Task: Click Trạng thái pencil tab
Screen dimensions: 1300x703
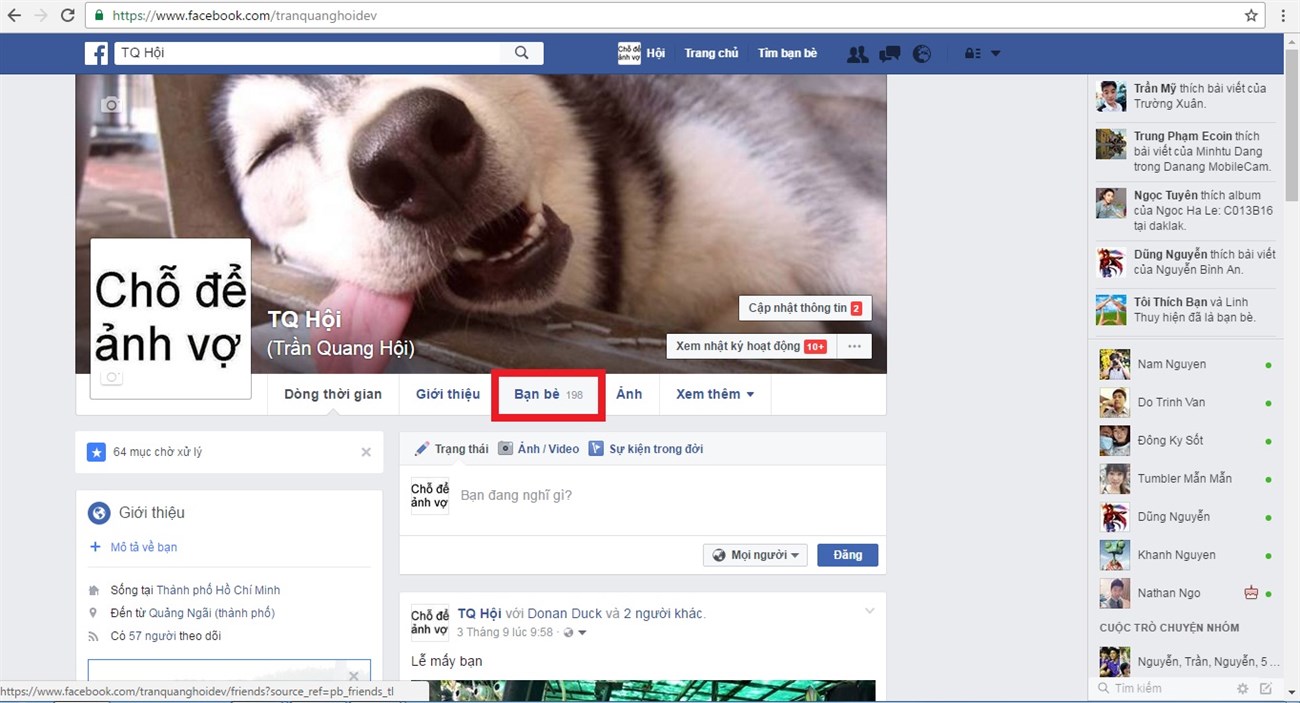Action: point(451,449)
